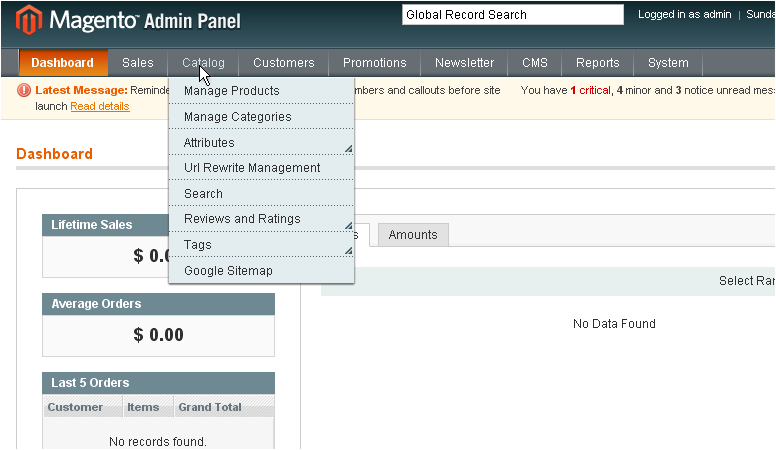Select Tags in the Catalog dropdown
Image resolution: width=776 pixels, height=450 pixels.
pos(261,245)
